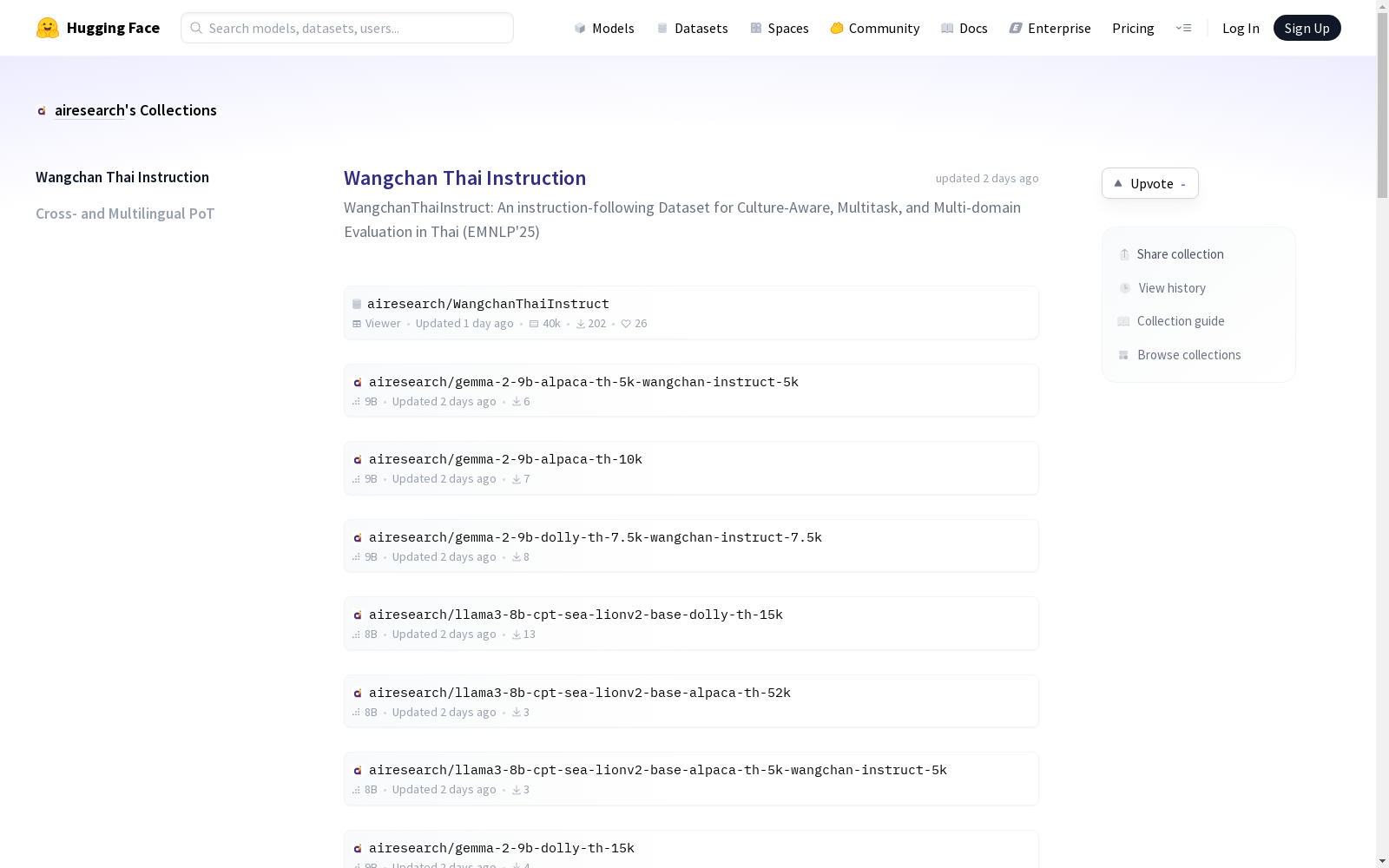Open the Datasets page
The height and width of the screenshot is (868, 1389).
[692, 28]
